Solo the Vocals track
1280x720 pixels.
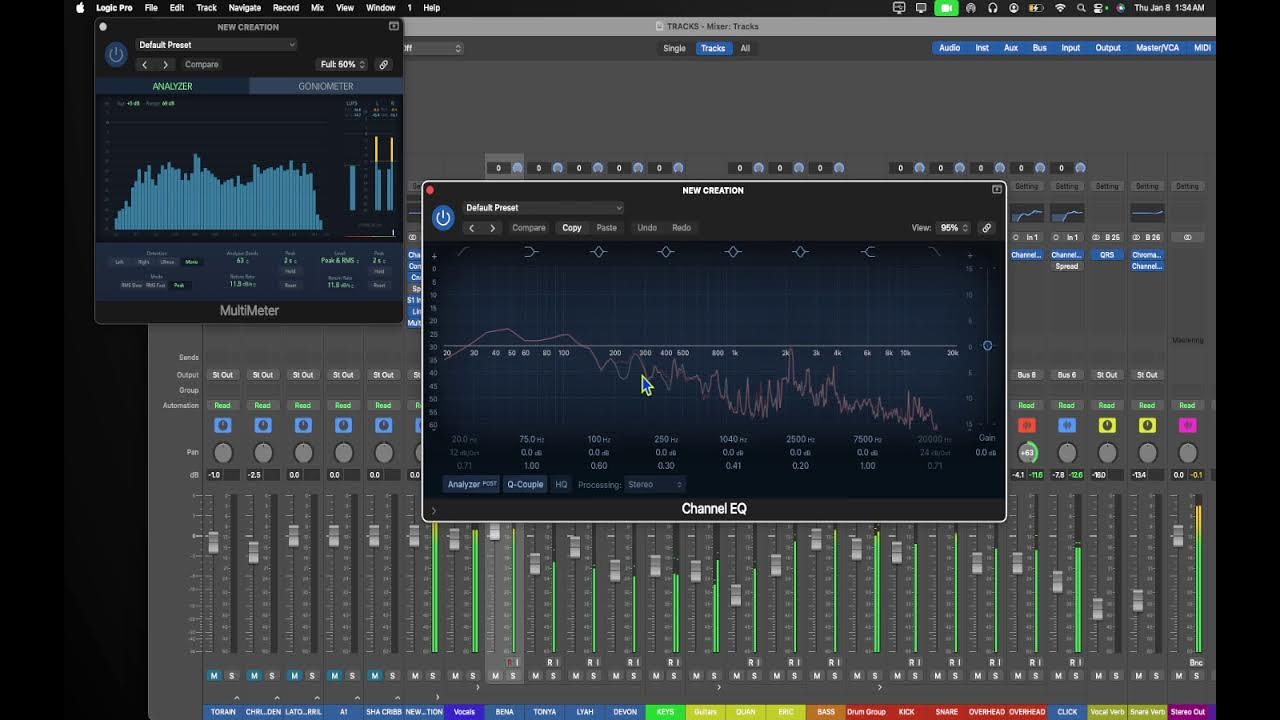472,676
